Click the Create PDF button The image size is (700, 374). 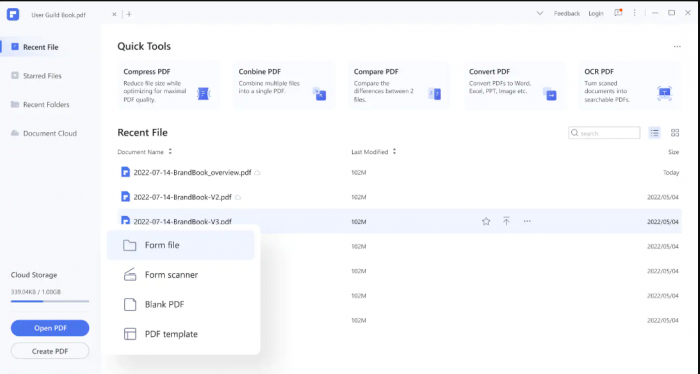click(x=50, y=351)
